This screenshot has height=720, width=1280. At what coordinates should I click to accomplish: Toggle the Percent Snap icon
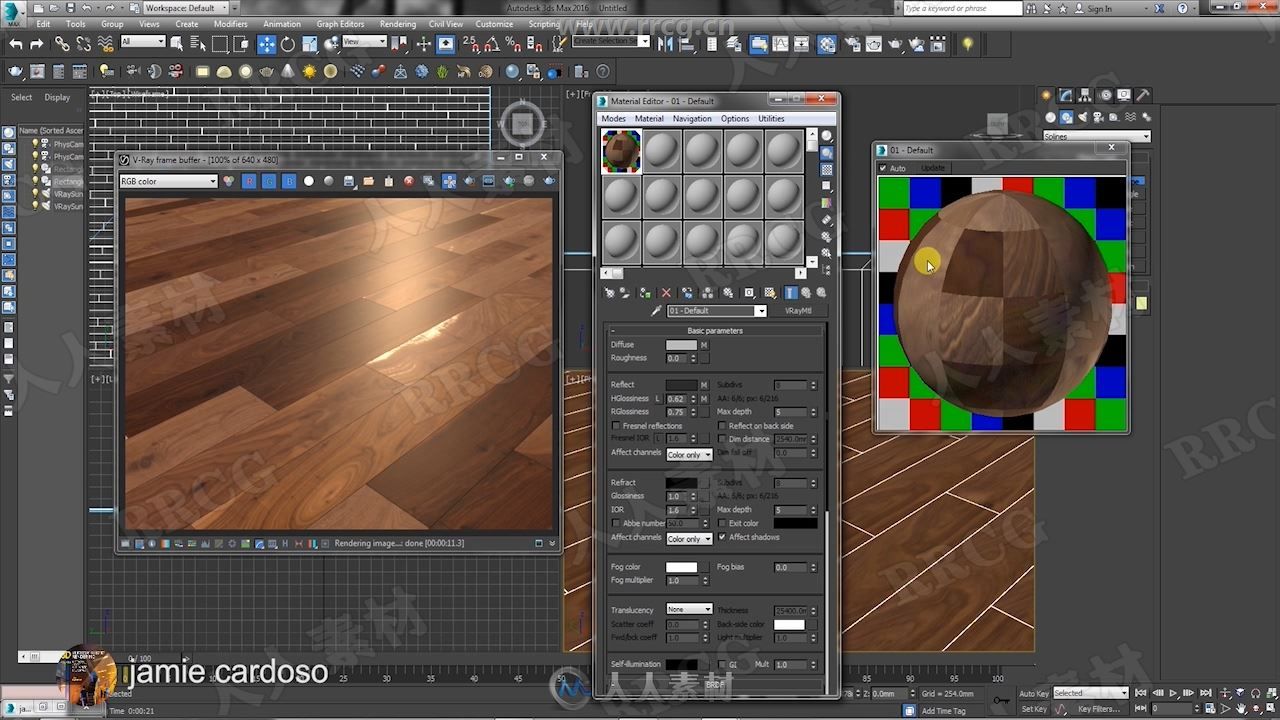514,44
